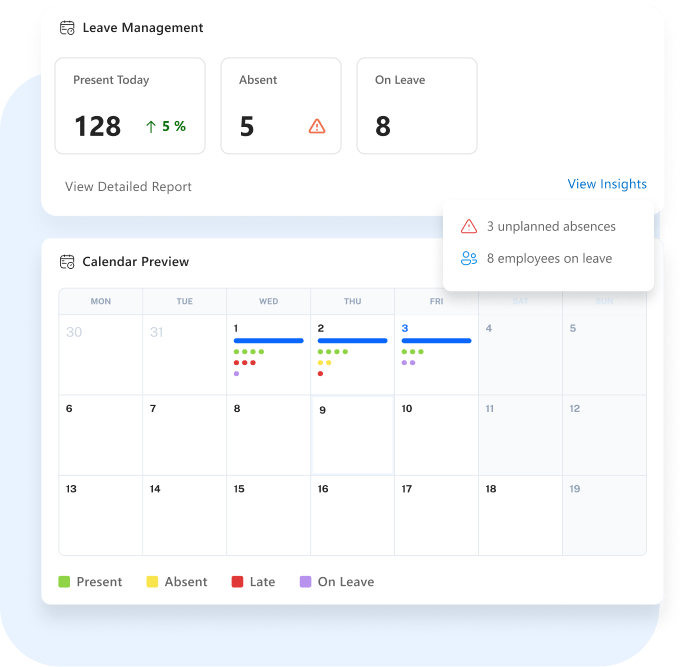The width and height of the screenshot is (685, 667).
Task: Open the View Insights link
Action: [x=607, y=184]
